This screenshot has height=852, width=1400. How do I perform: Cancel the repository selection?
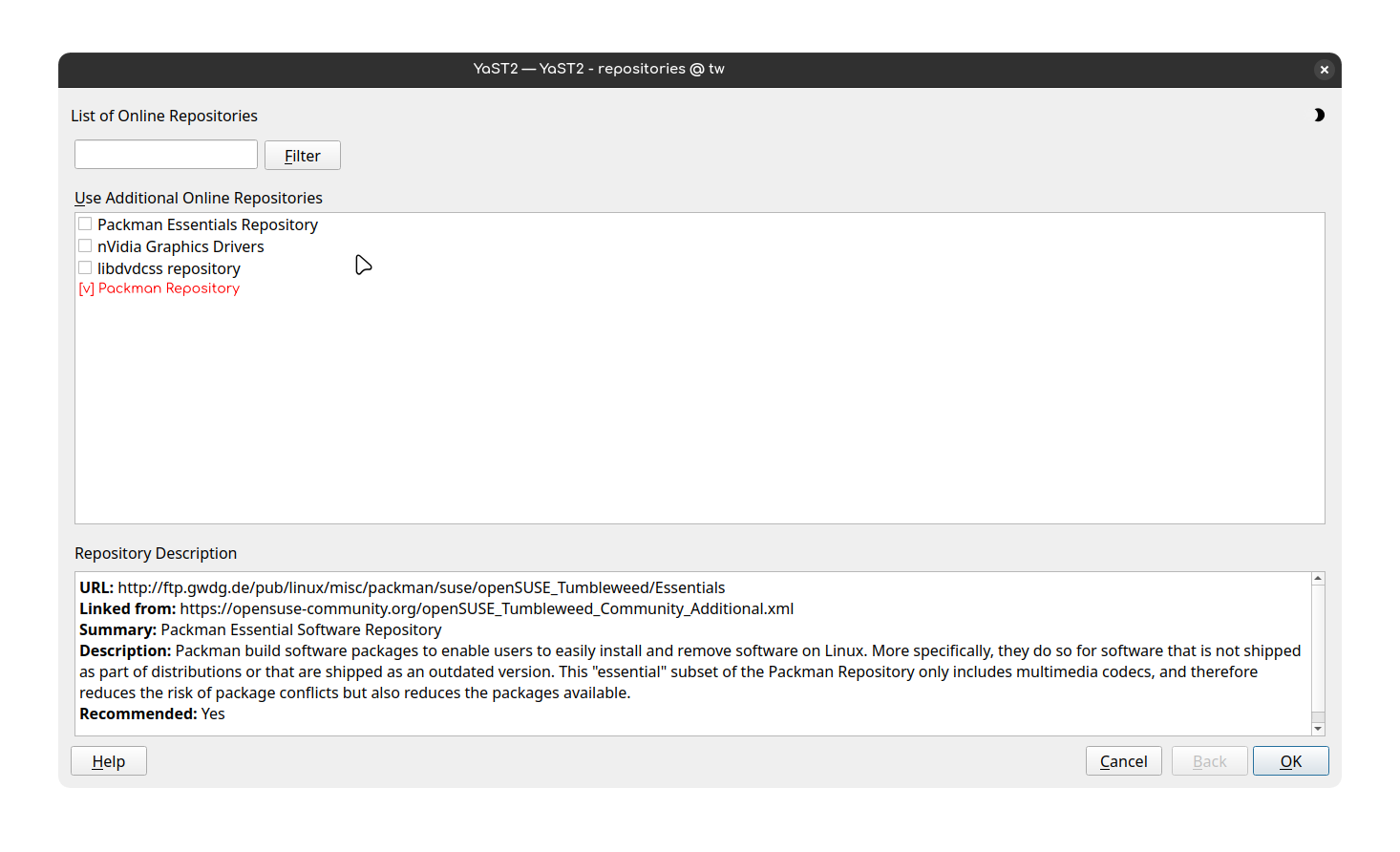[1124, 761]
